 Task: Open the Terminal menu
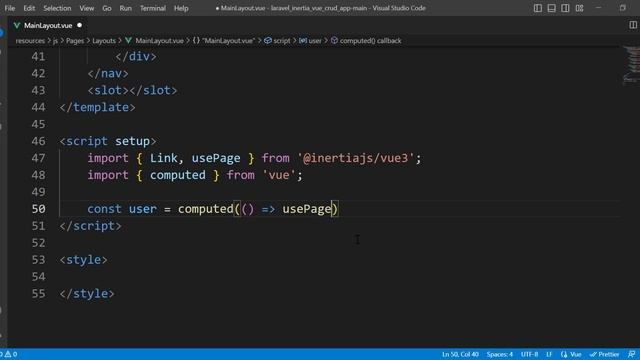(x=153, y=8)
